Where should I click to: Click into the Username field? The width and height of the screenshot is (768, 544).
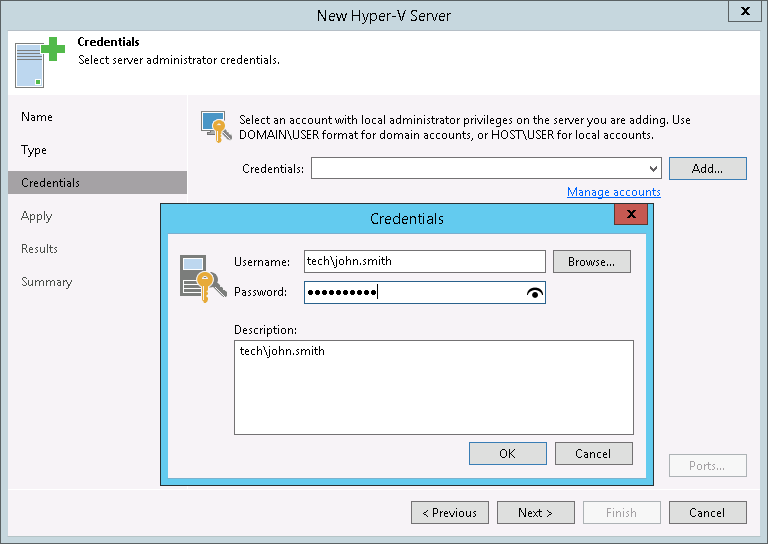425,261
